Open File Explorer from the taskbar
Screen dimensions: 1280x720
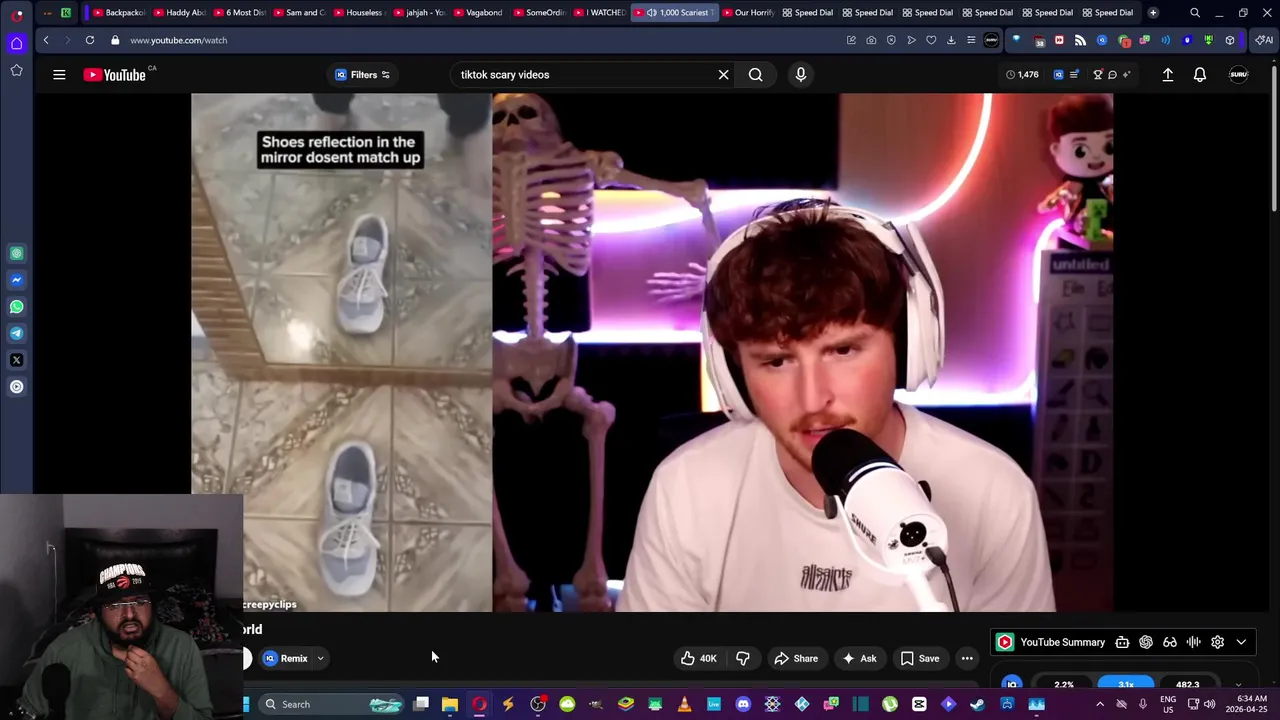(x=450, y=704)
